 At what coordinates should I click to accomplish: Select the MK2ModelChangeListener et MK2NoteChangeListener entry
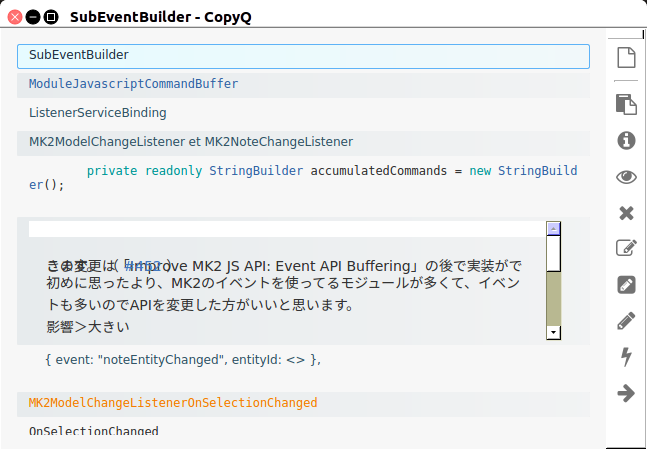pyautogui.click(x=303, y=142)
